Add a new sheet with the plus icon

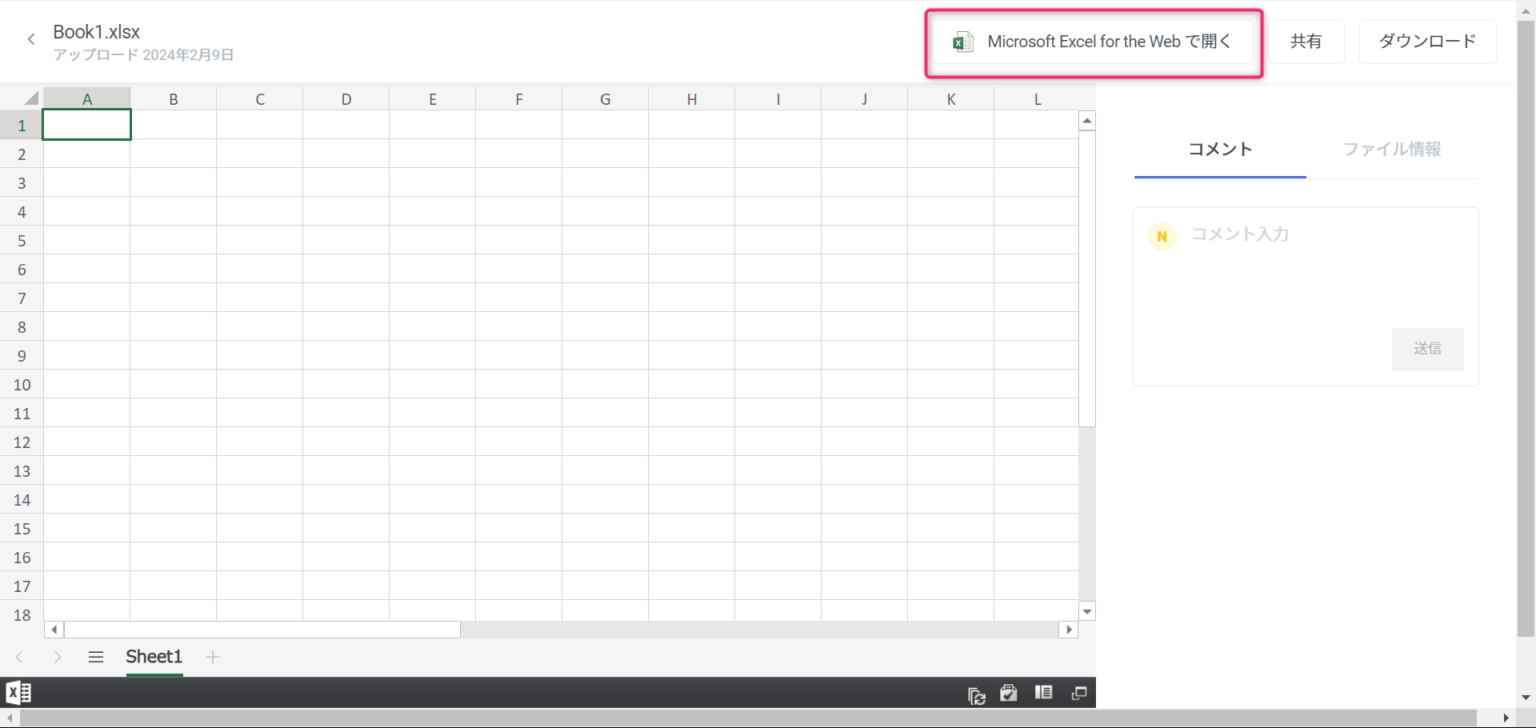coord(212,657)
